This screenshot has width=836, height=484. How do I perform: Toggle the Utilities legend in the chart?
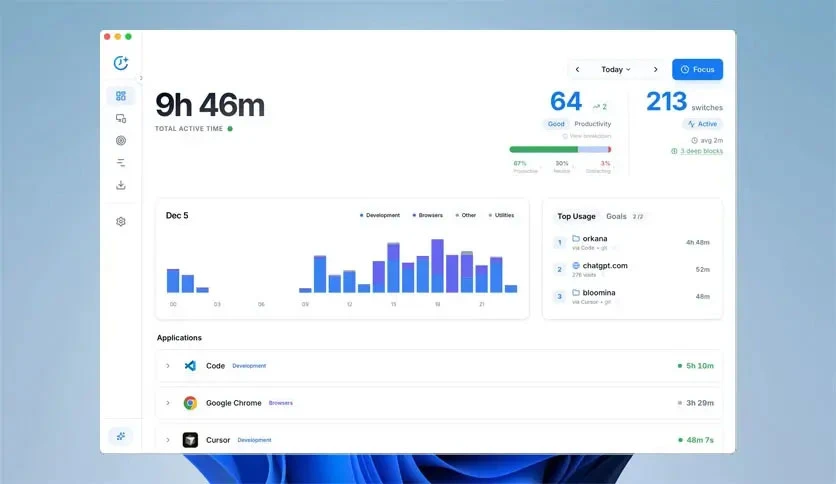point(501,215)
